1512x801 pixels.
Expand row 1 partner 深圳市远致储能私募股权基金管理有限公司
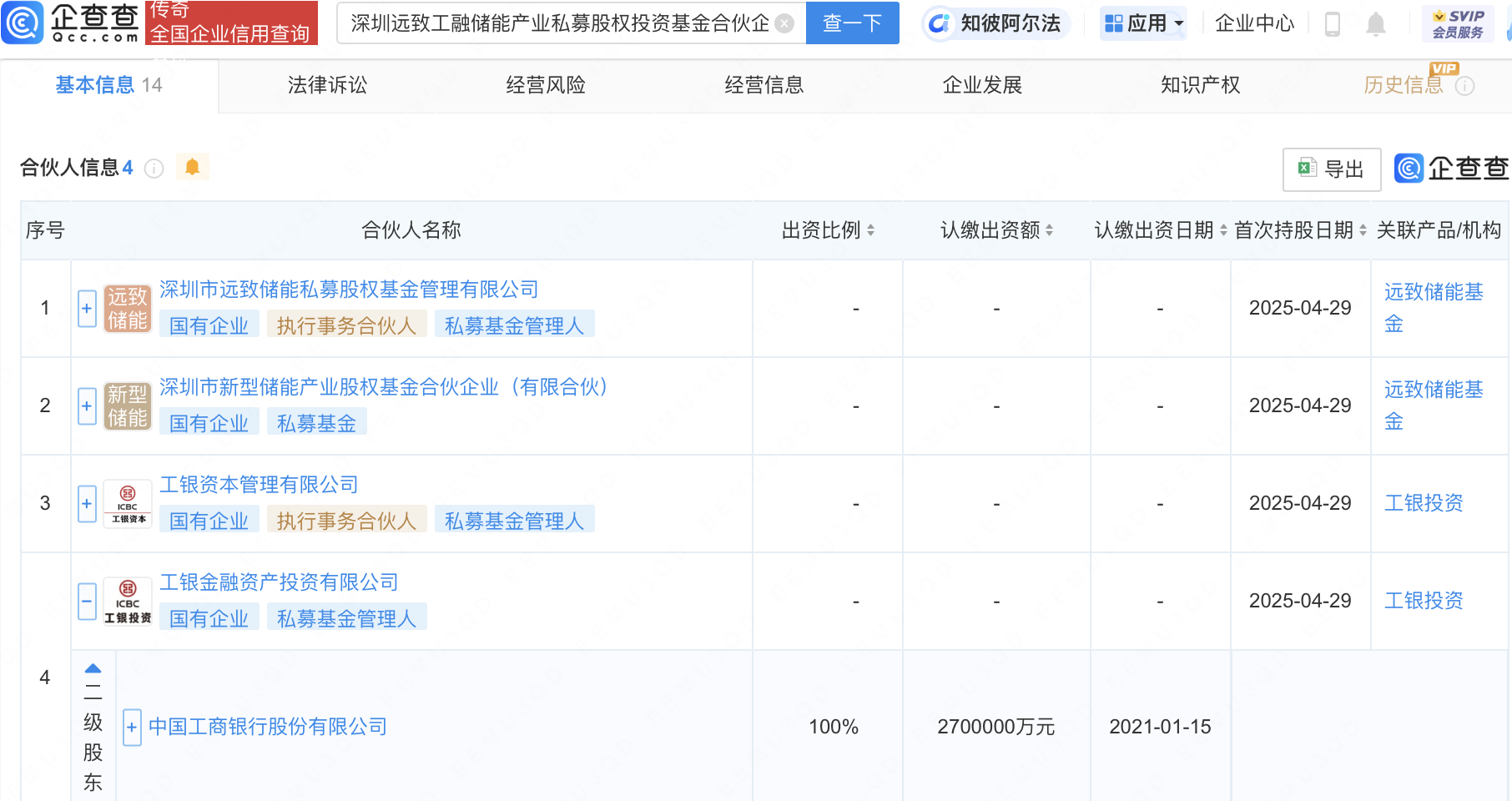point(87,308)
